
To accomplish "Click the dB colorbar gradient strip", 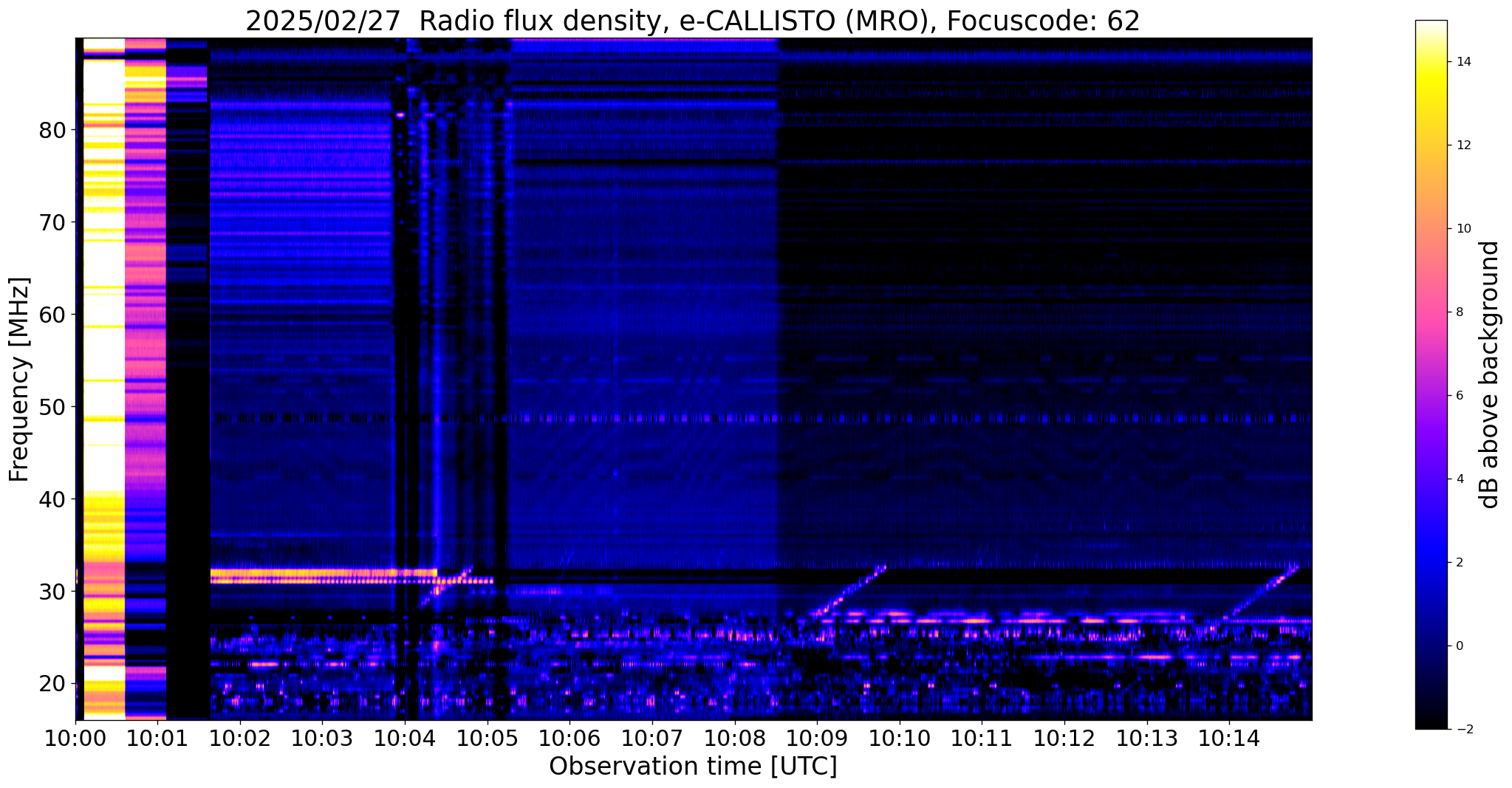I will point(1431,374).
